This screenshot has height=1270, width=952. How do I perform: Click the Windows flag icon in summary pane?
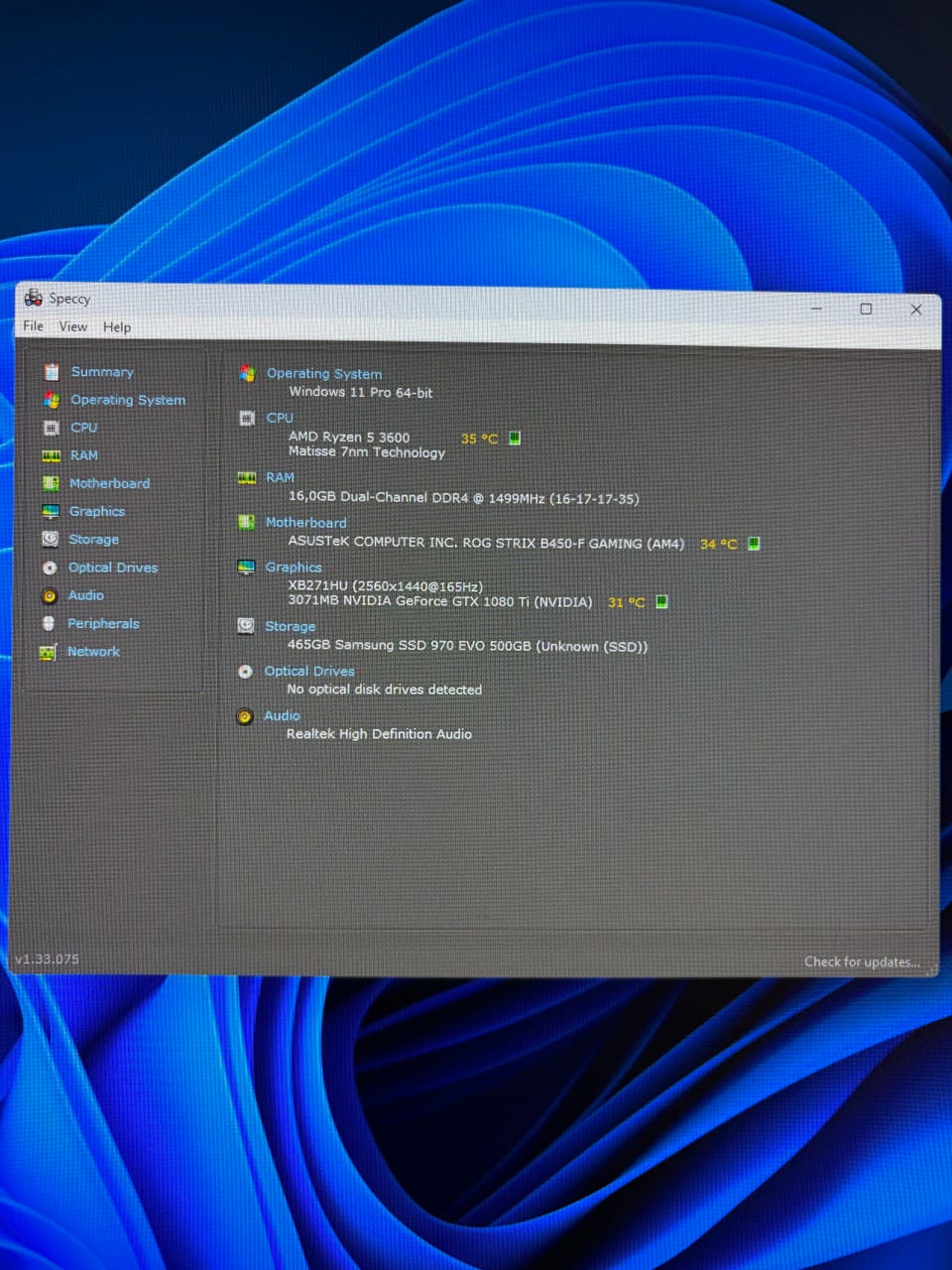tap(247, 373)
